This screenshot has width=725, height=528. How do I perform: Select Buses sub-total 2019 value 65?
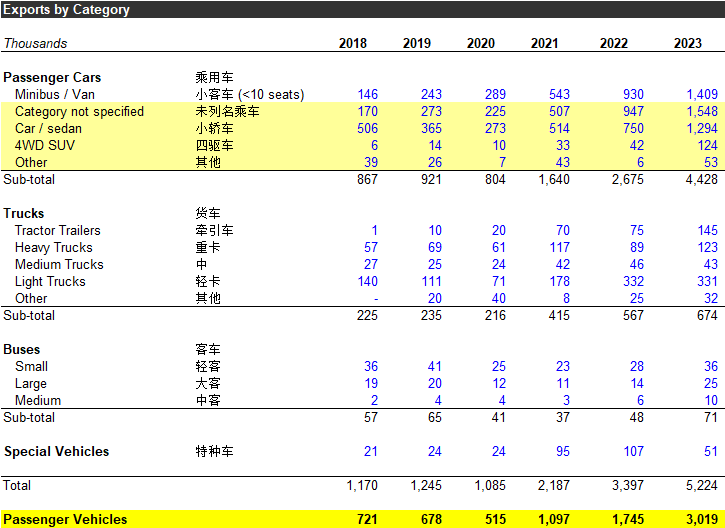(434, 417)
